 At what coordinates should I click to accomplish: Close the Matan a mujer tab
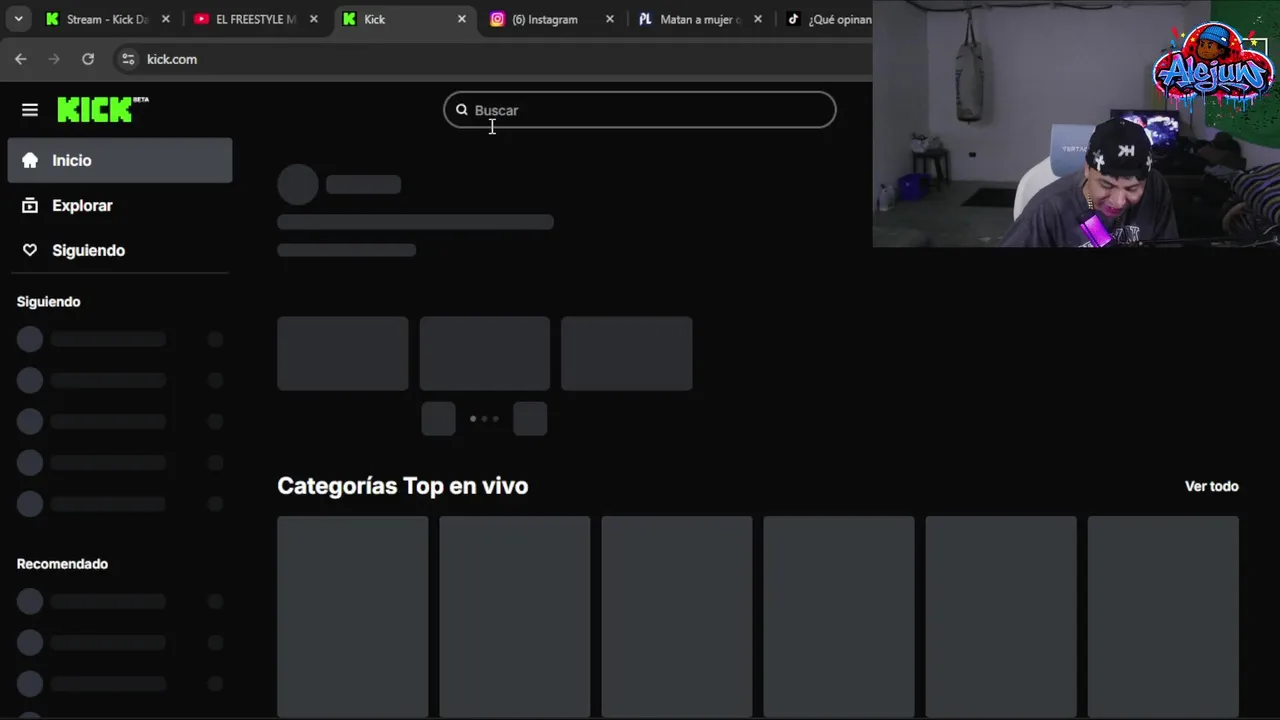(758, 19)
